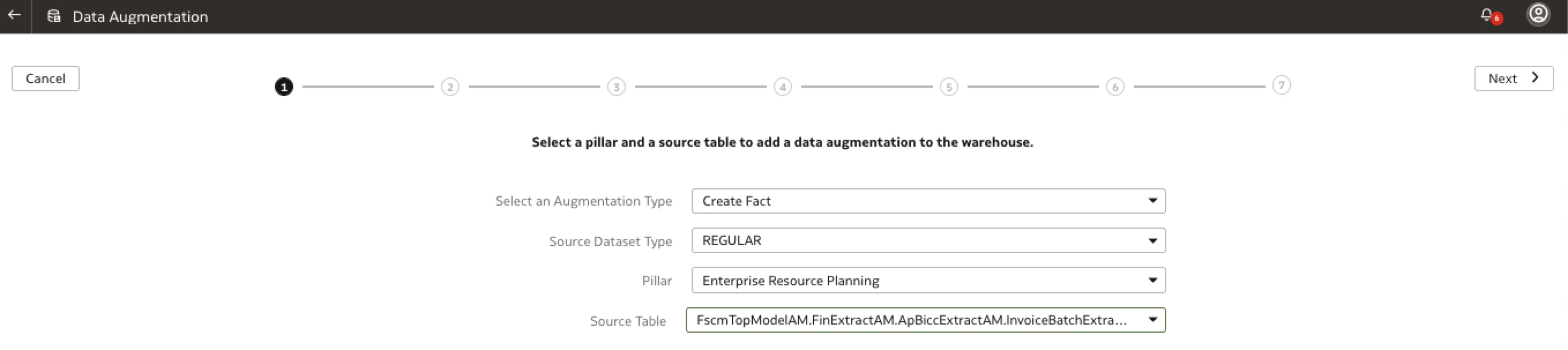Viewport: 1568px width, 350px height.
Task: Jump to wizard step 2
Action: [x=450, y=87]
